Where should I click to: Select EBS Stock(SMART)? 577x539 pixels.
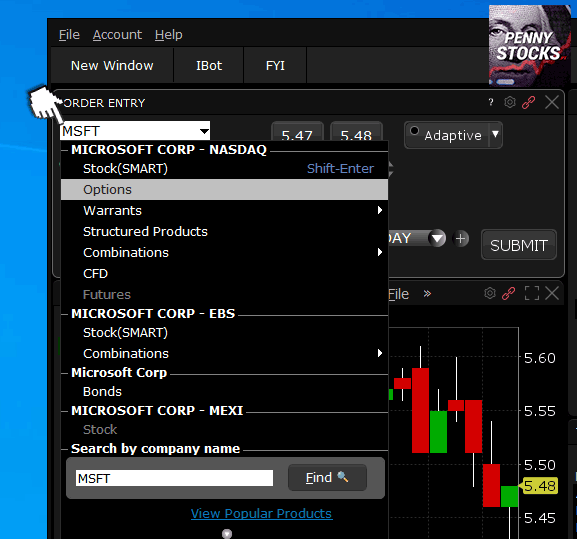(x=224, y=333)
